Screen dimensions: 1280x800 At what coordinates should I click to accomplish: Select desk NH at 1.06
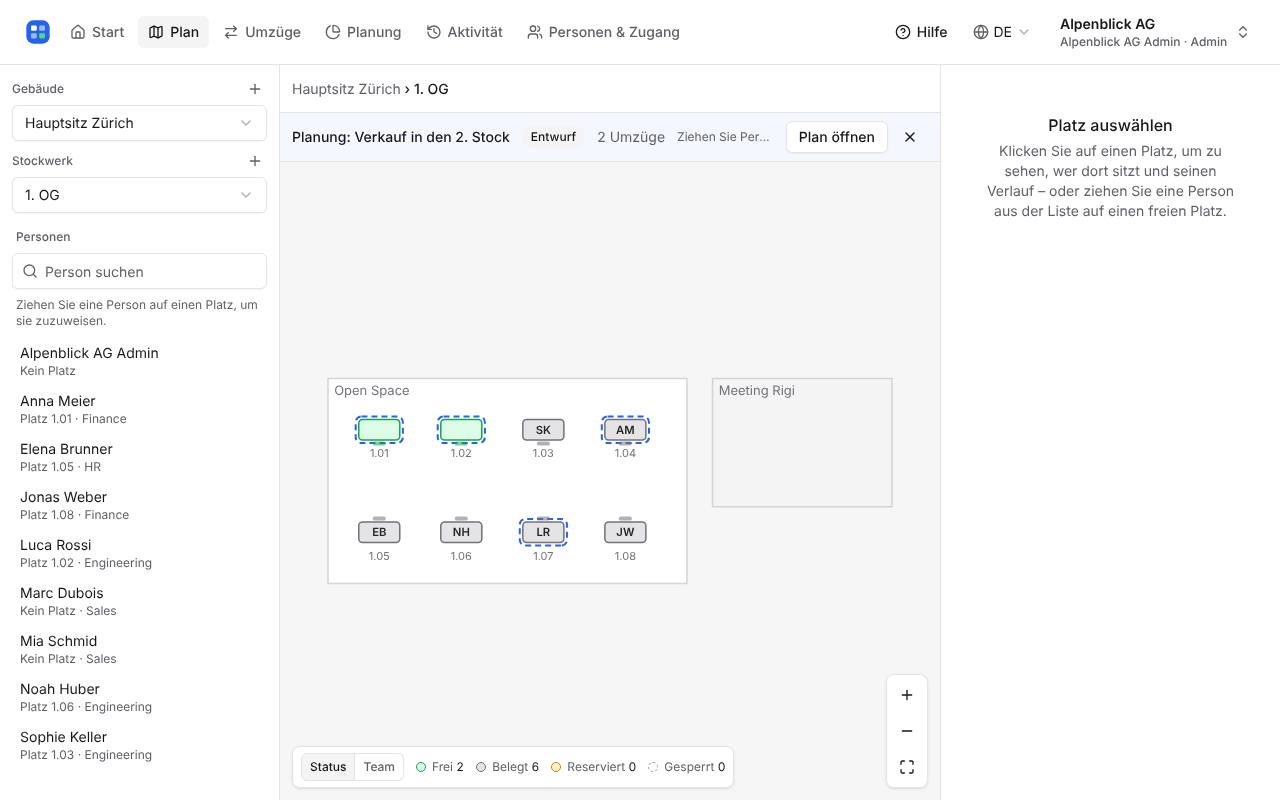[461, 532]
